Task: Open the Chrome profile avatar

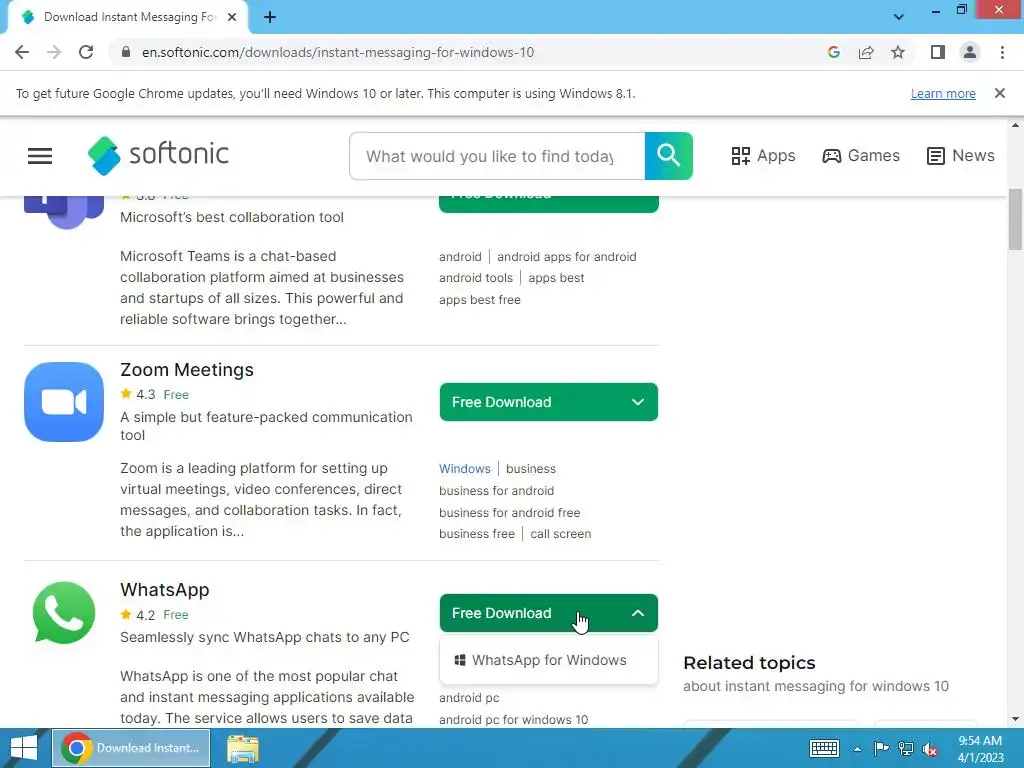Action: pos(970,52)
